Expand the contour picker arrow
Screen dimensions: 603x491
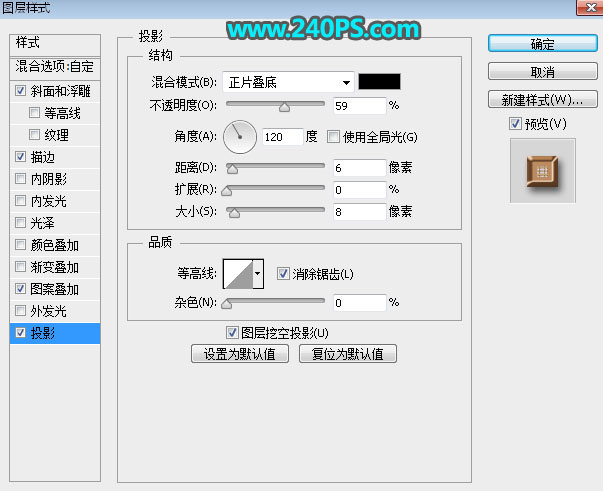point(258,273)
